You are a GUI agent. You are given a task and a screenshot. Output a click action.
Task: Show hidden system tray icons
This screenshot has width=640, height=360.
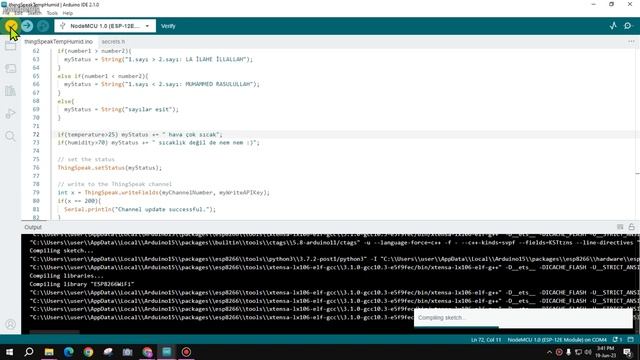coord(549,352)
